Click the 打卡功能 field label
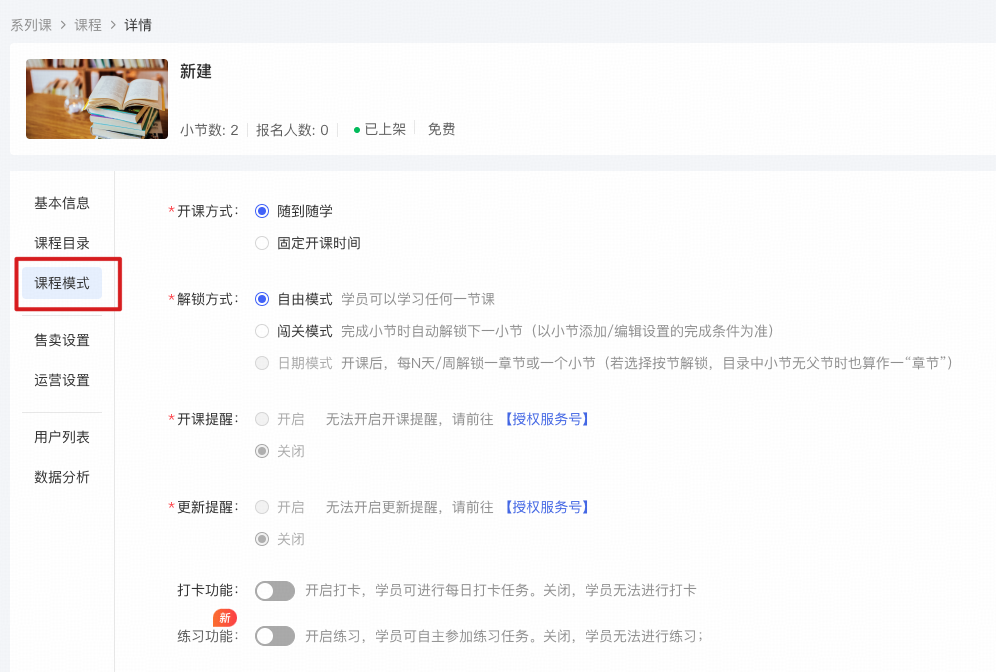 click(x=208, y=591)
